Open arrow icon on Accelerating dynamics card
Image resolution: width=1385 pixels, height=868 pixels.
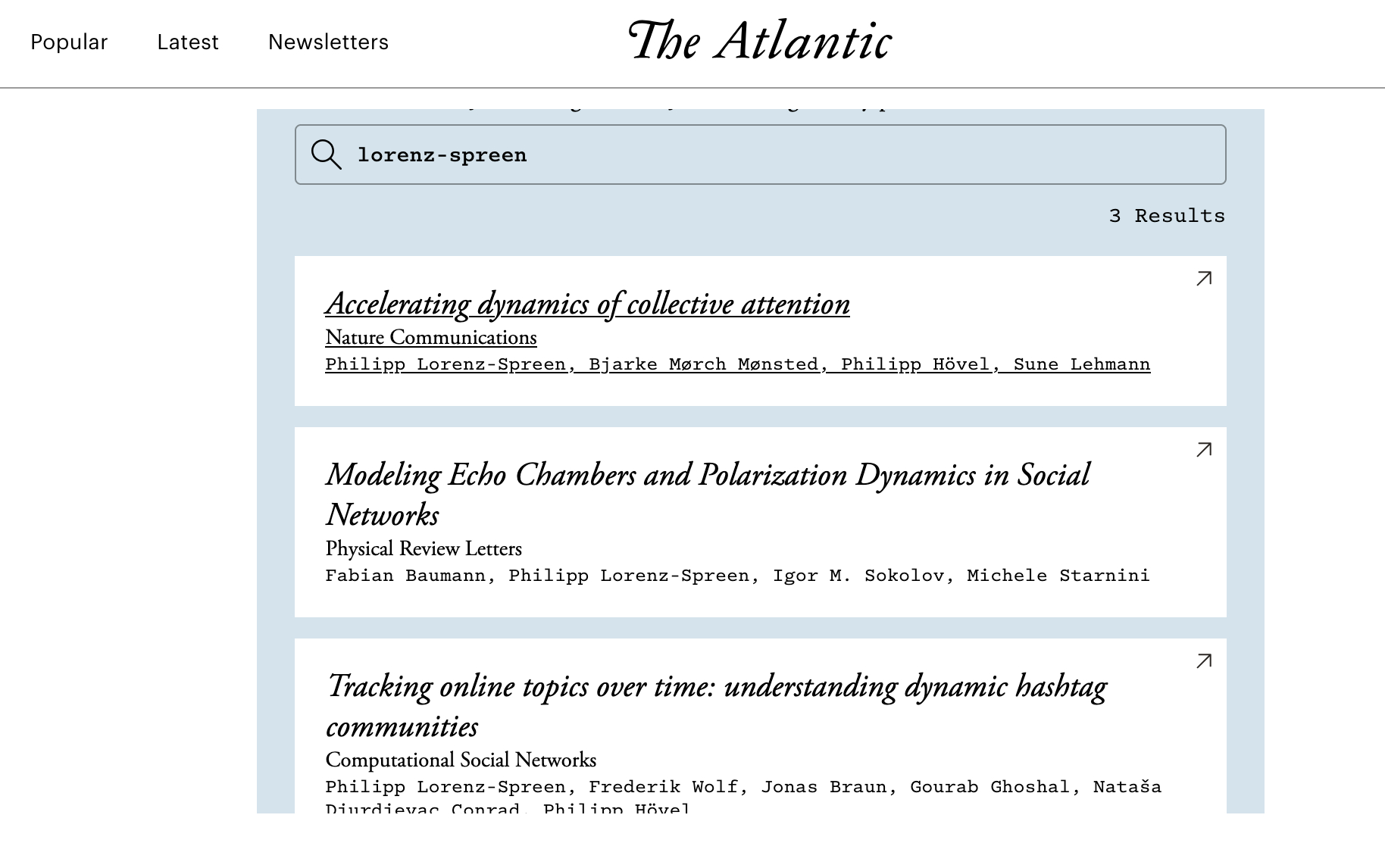click(1203, 279)
